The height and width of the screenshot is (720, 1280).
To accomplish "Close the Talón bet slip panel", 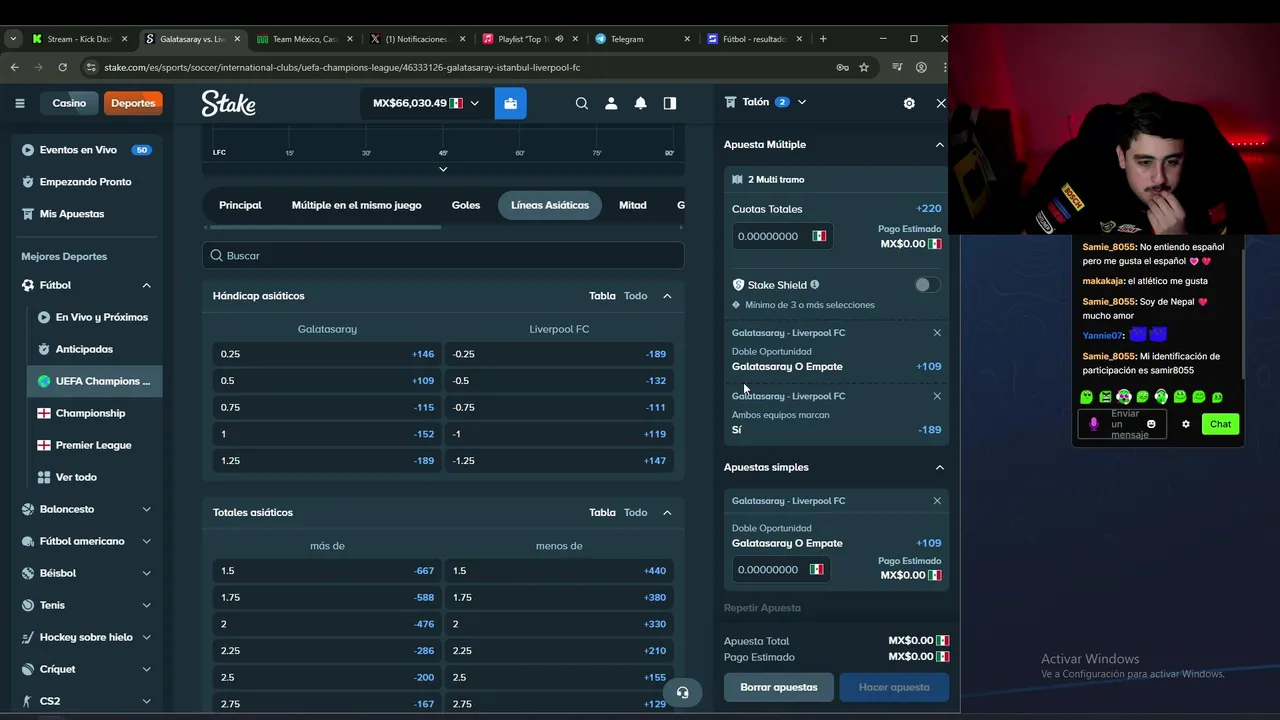I will coord(940,103).
